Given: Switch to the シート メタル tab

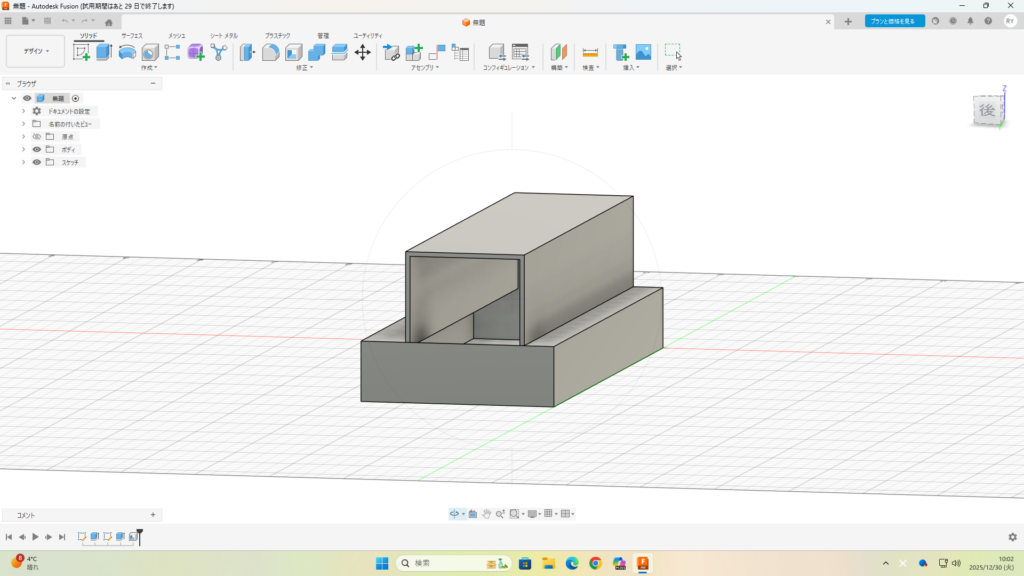Looking at the screenshot, I should point(223,35).
